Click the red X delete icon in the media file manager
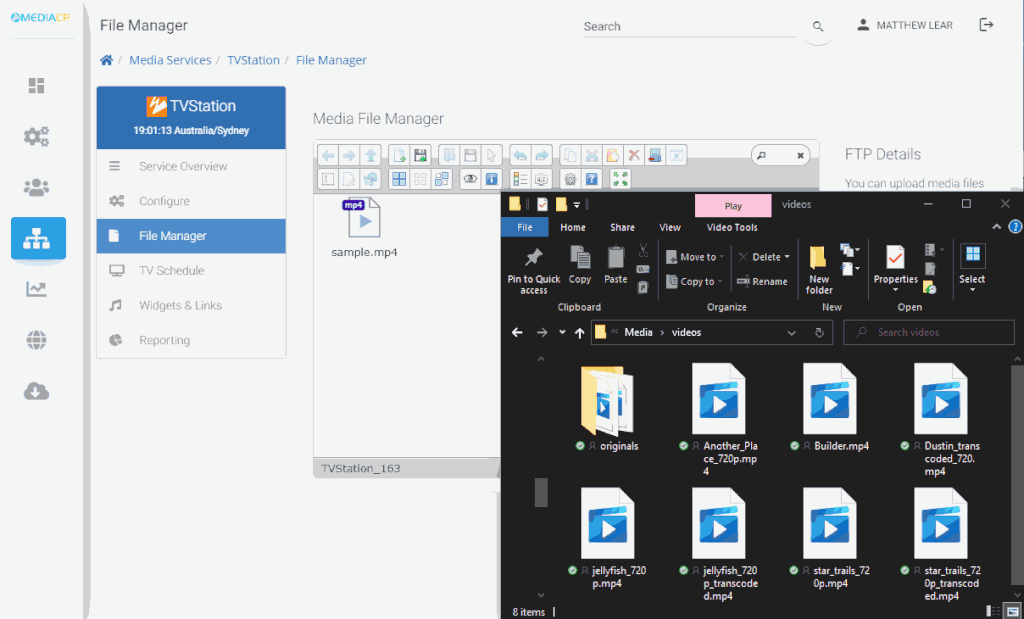The width and height of the screenshot is (1024, 619). 633,155
